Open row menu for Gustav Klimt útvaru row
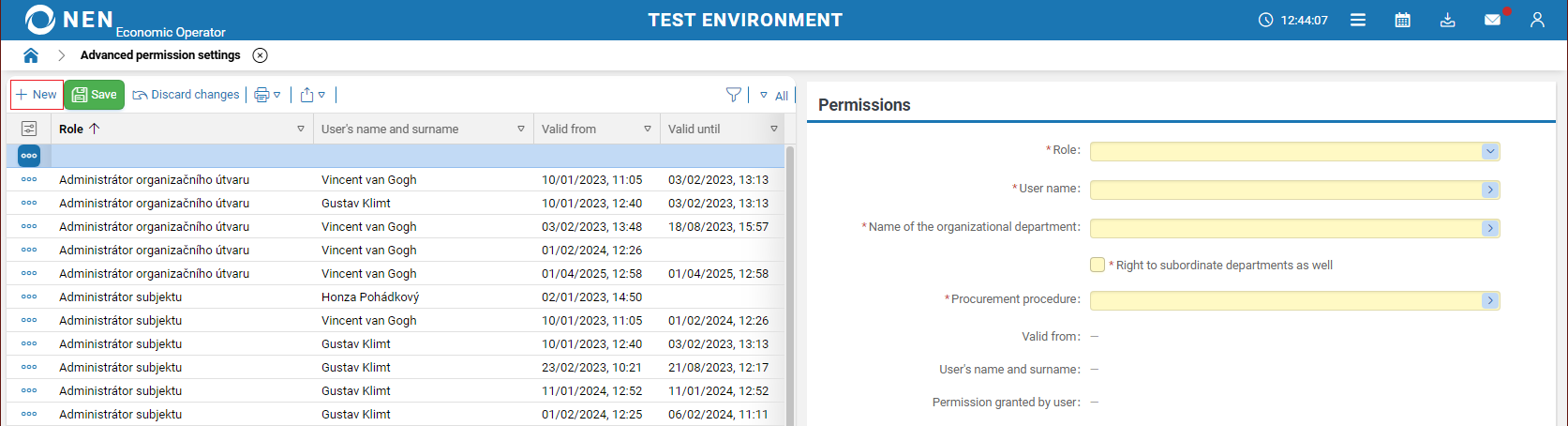 tap(29, 203)
